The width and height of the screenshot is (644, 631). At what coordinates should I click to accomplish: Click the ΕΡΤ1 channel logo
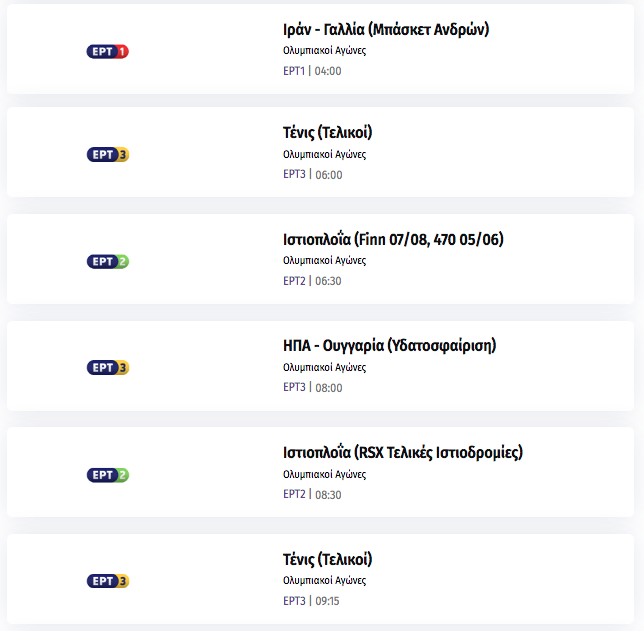(x=108, y=51)
